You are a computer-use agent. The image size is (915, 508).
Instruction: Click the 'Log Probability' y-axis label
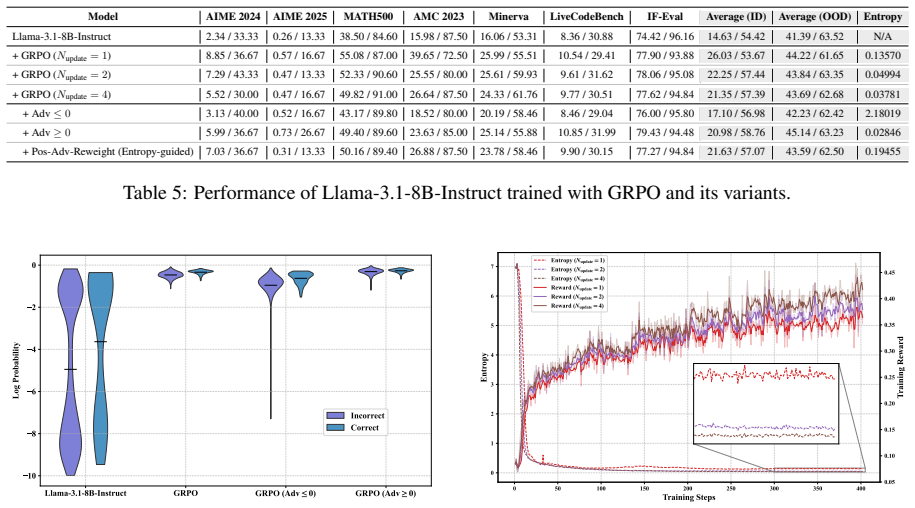pos(16,370)
